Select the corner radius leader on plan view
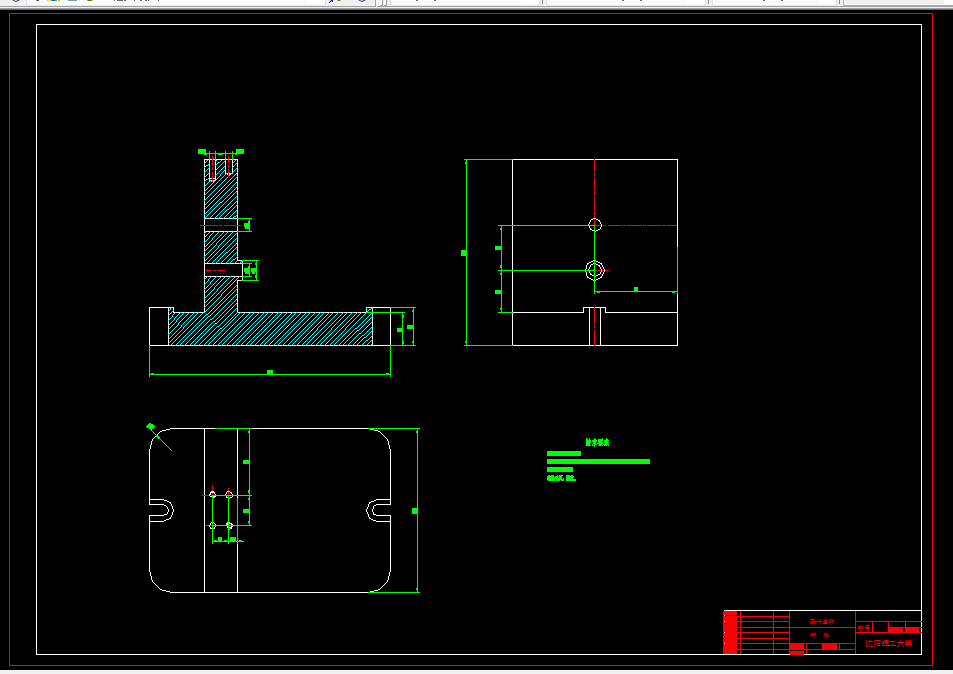Viewport: 953px width, 674px height. [x=159, y=437]
